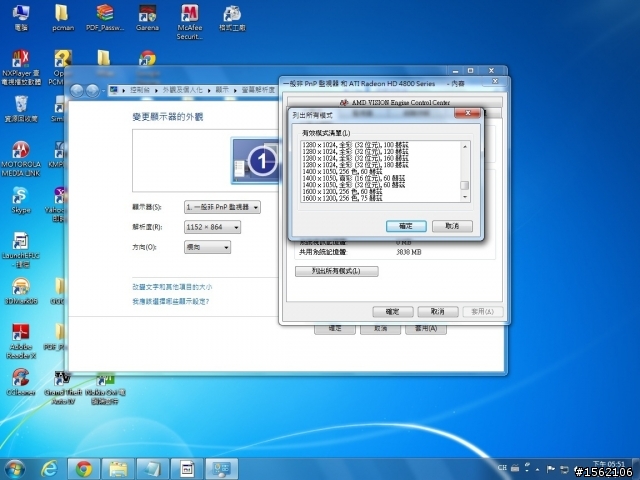Select the 1280 x 1024, 全彩 (32 位元), 100 赫茲 mode
Viewport: 640px width, 480px height.
[x=355, y=145]
